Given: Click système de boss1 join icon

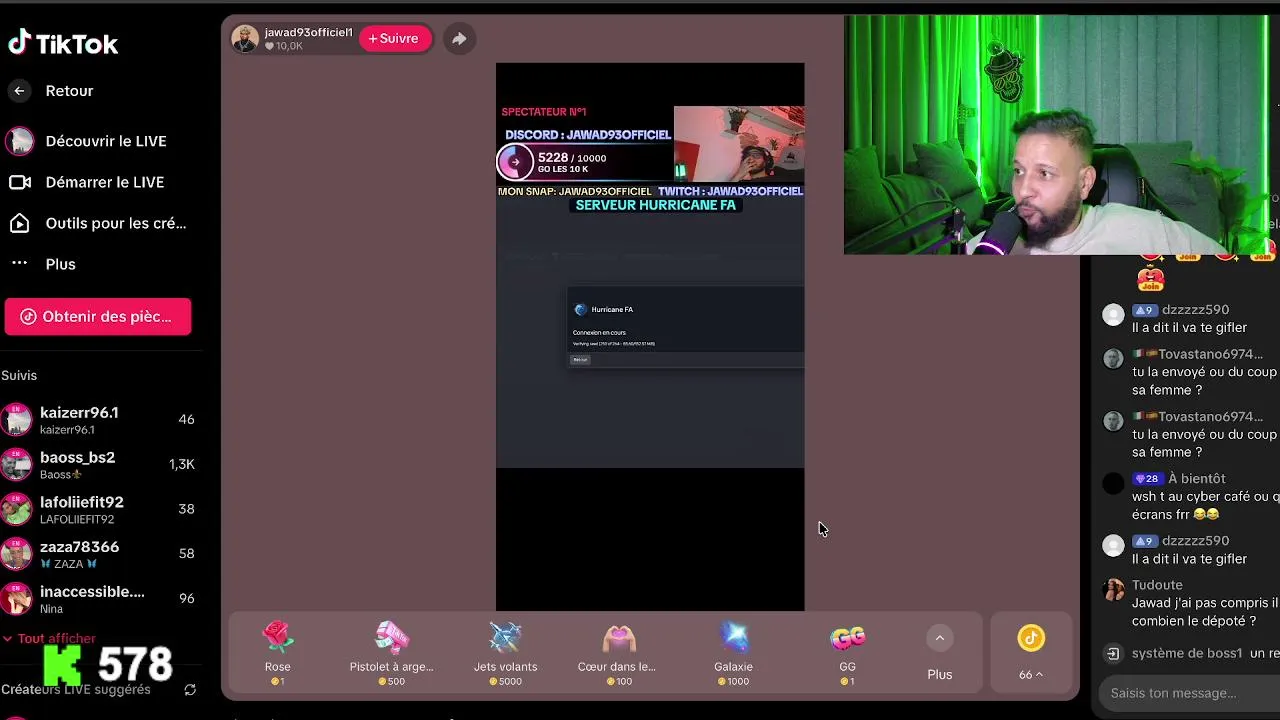Looking at the screenshot, I should (x=1113, y=654).
